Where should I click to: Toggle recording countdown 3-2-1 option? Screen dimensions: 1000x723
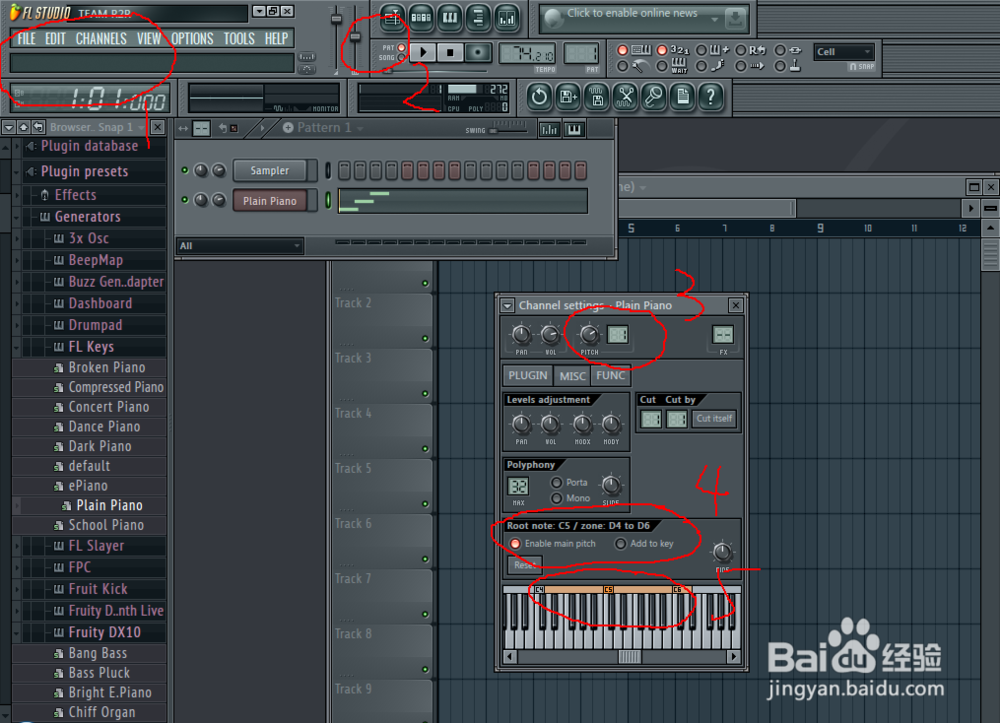point(662,50)
